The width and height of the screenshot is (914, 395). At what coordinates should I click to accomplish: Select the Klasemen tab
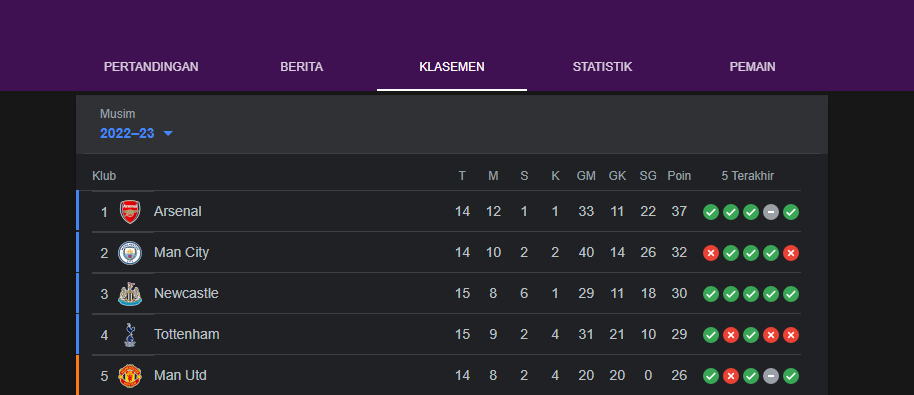point(452,67)
